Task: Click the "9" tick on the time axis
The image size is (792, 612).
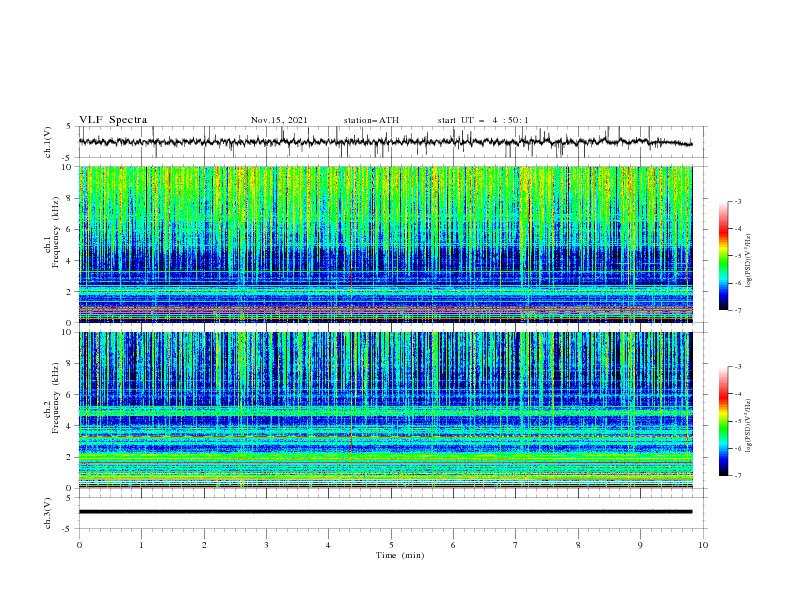Action: (640, 545)
